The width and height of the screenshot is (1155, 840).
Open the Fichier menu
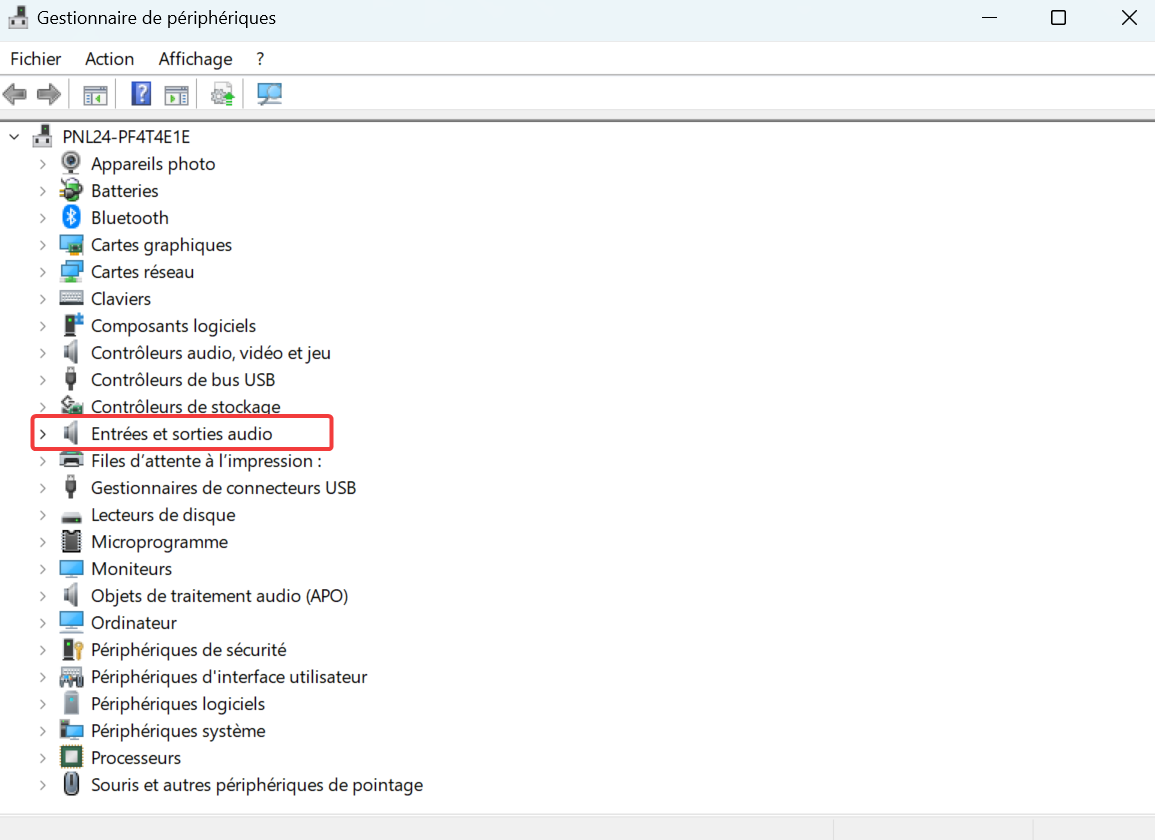point(36,59)
